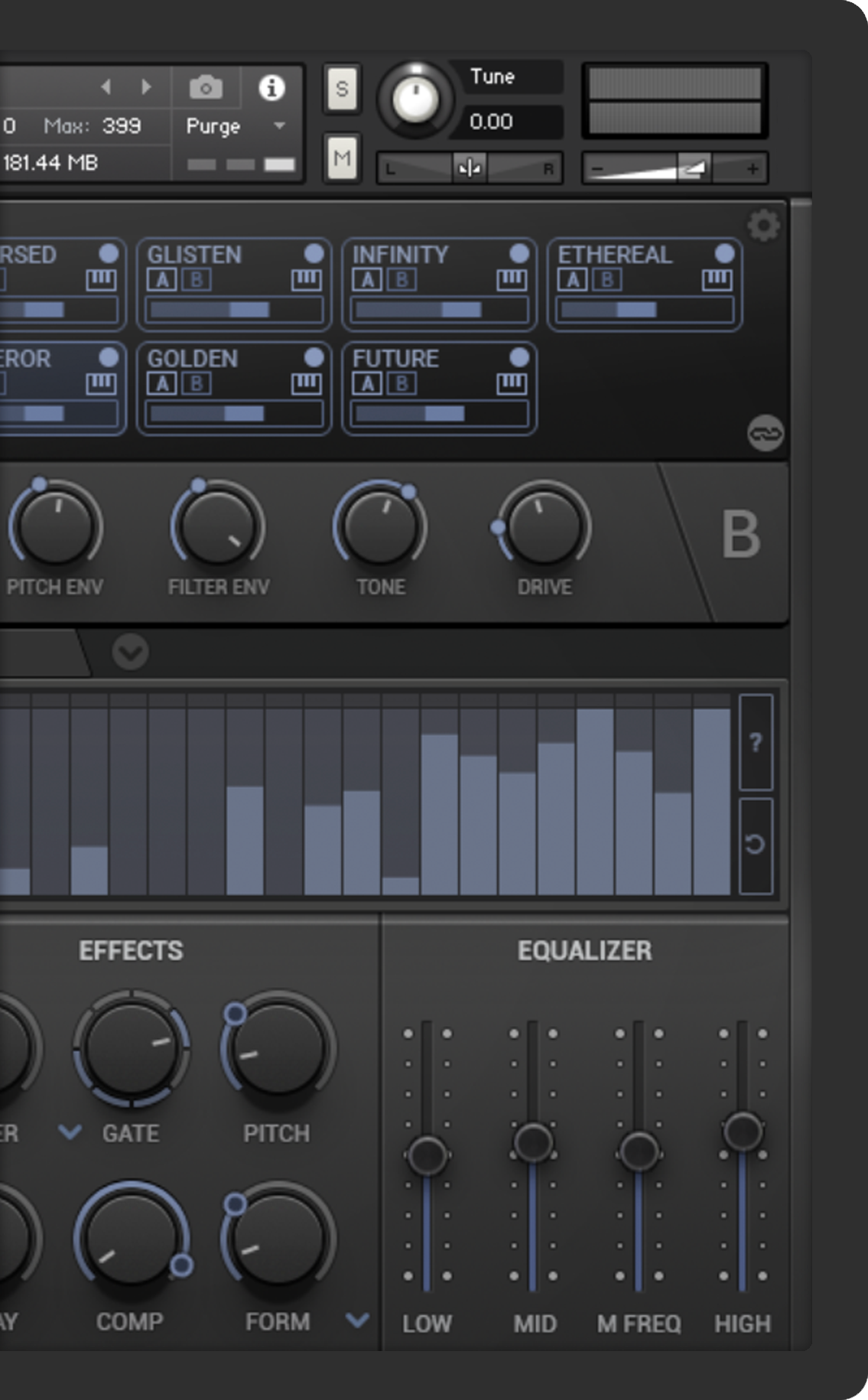The height and width of the screenshot is (1400, 868).
Task: Click the Max 399 voices value
Action: tap(122, 125)
